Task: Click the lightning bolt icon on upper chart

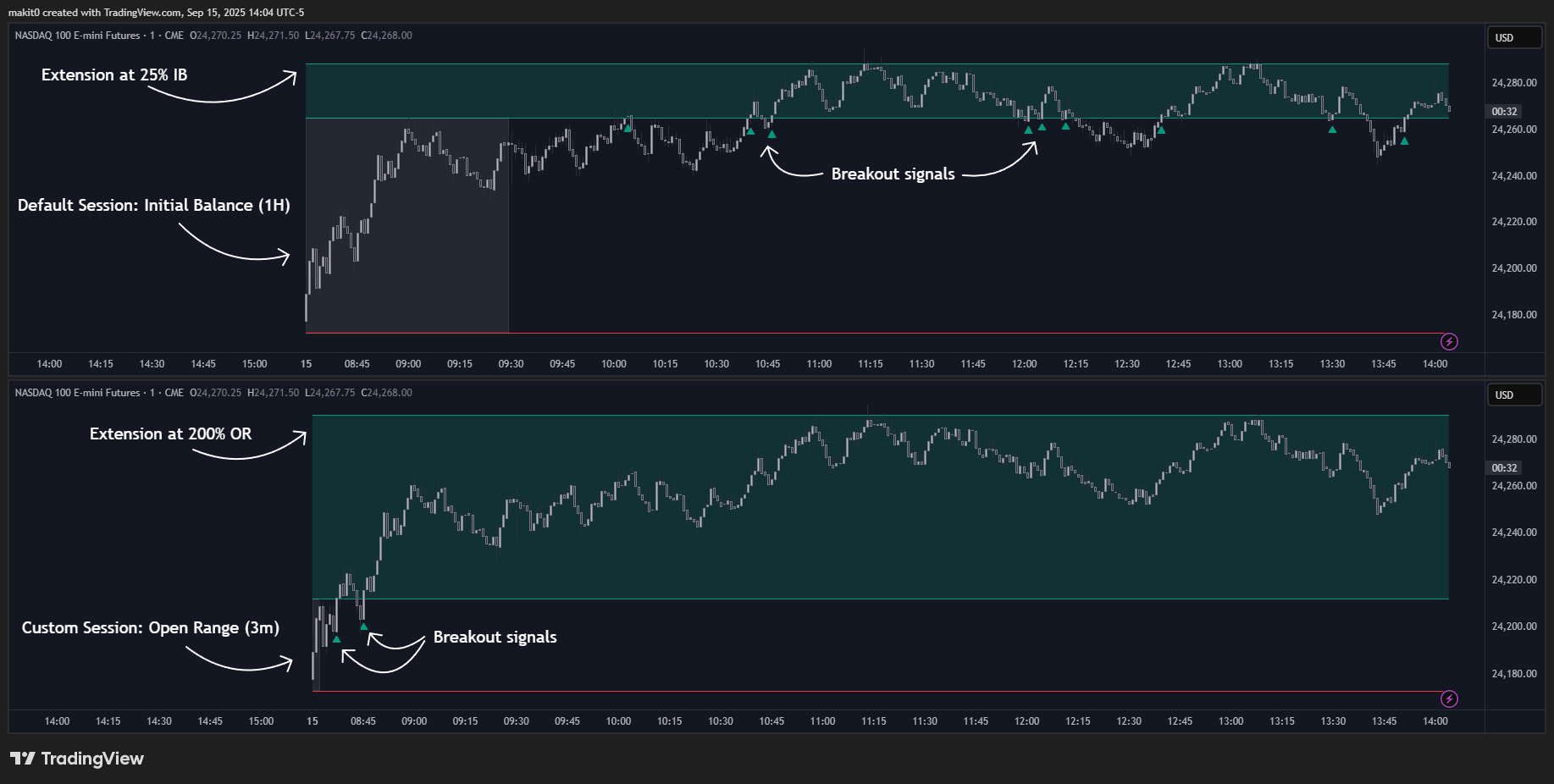Action: pyautogui.click(x=1449, y=342)
